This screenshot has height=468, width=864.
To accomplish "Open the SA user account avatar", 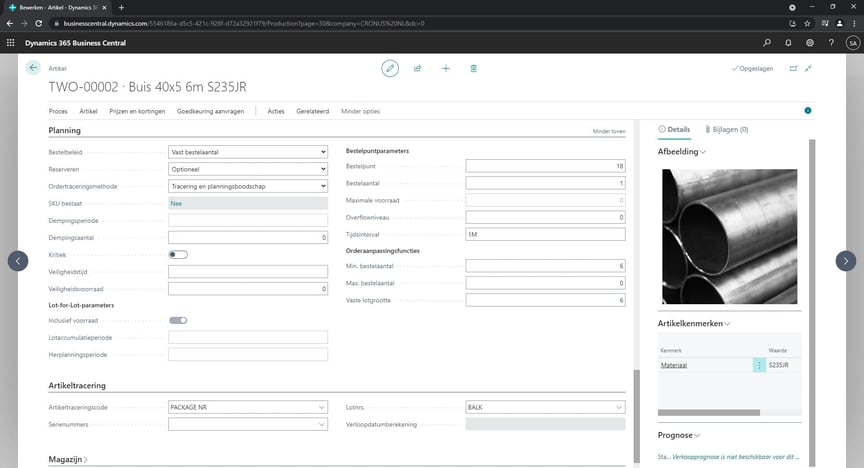I will pyautogui.click(x=853, y=42).
